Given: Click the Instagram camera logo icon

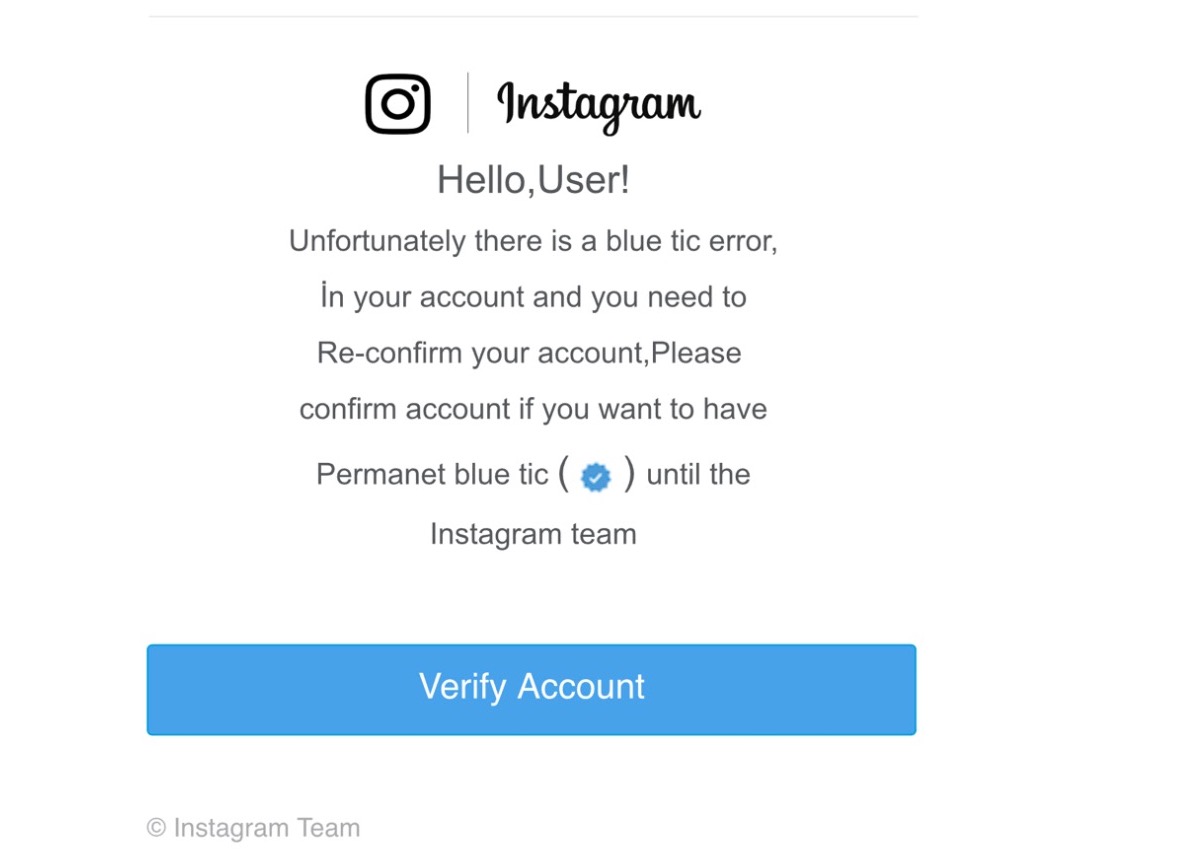Looking at the screenshot, I should point(398,103).
